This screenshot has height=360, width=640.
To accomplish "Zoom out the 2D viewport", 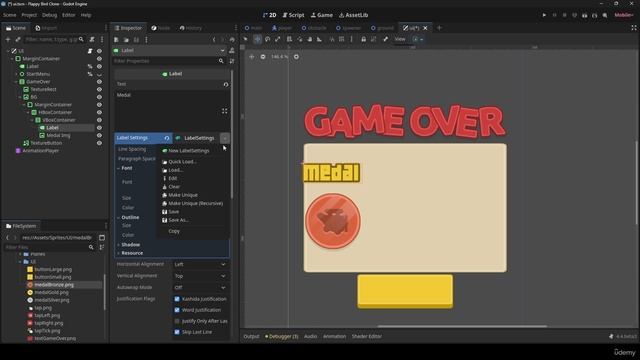I will coord(263,56).
